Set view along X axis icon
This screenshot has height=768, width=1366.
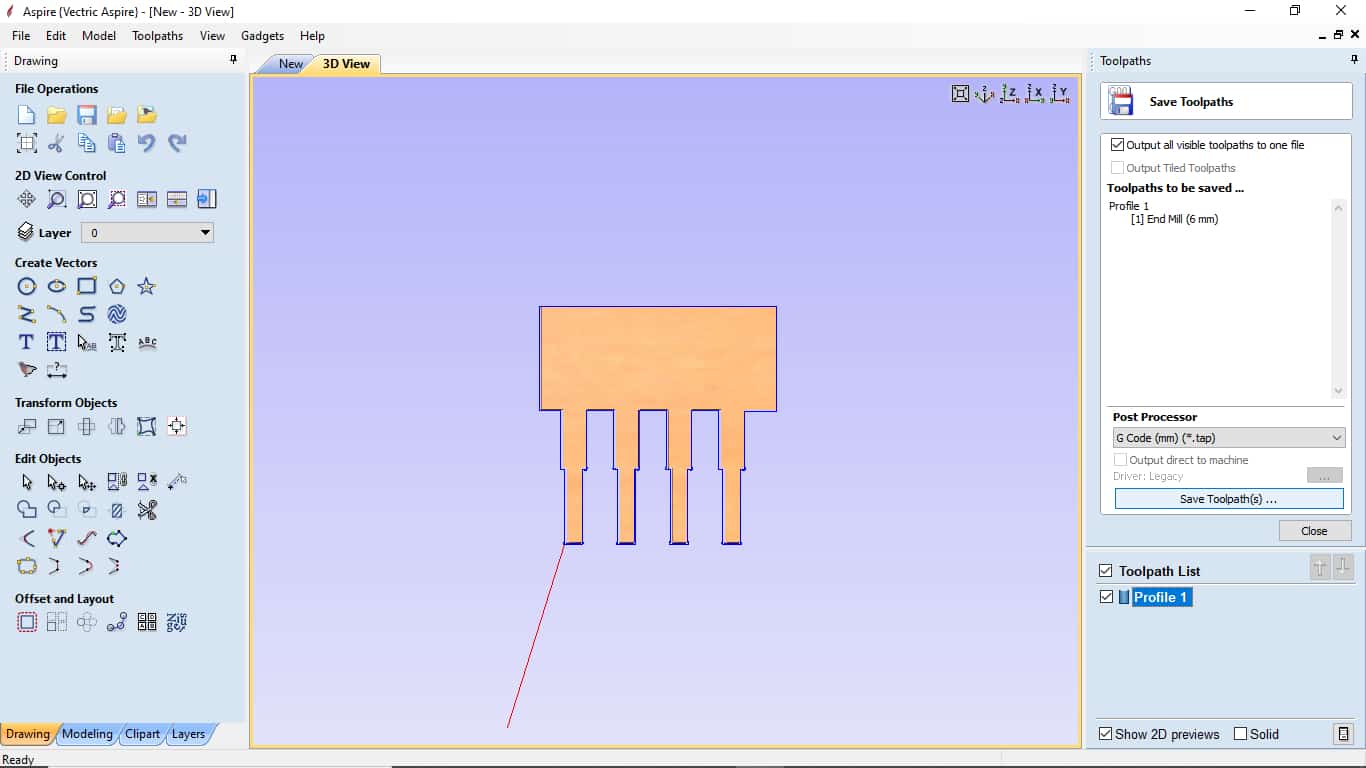pyautogui.click(x=1036, y=93)
